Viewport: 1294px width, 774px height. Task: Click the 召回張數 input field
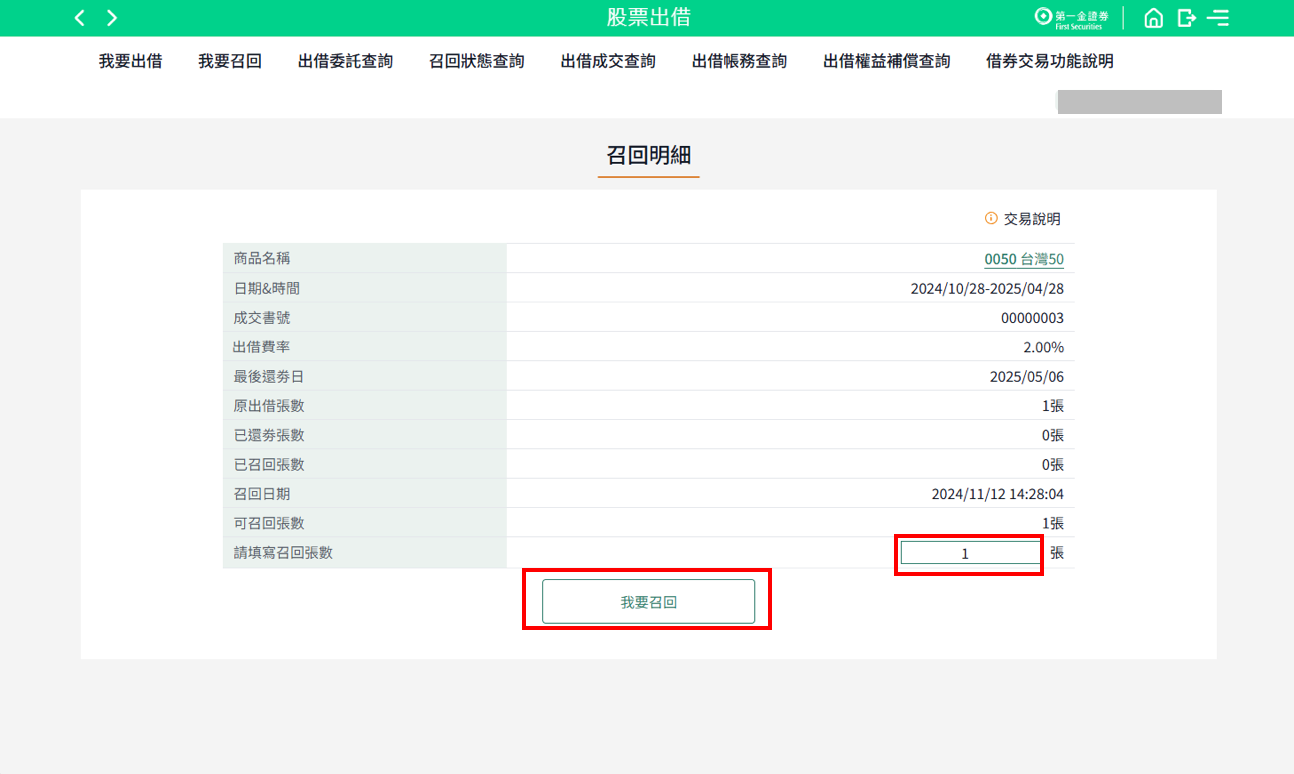pos(969,553)
